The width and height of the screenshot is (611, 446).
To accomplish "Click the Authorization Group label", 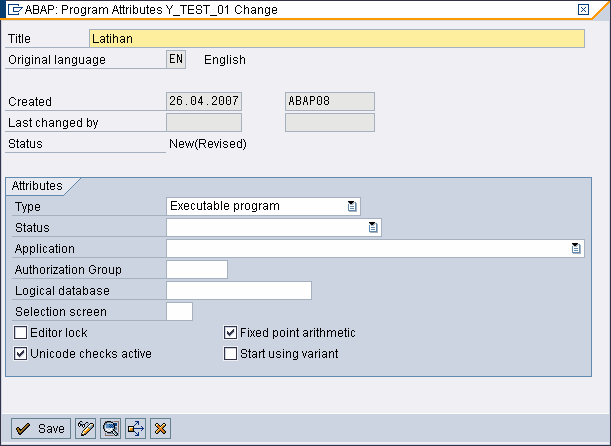I will click(68, 270).
